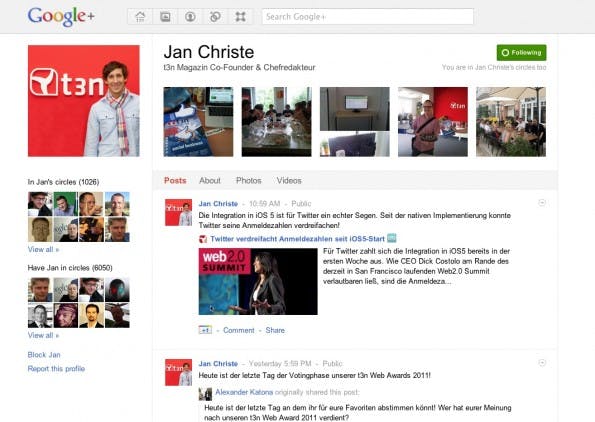Switch to the Posts tab
The image size is (595, 422).
click(175, 181)
